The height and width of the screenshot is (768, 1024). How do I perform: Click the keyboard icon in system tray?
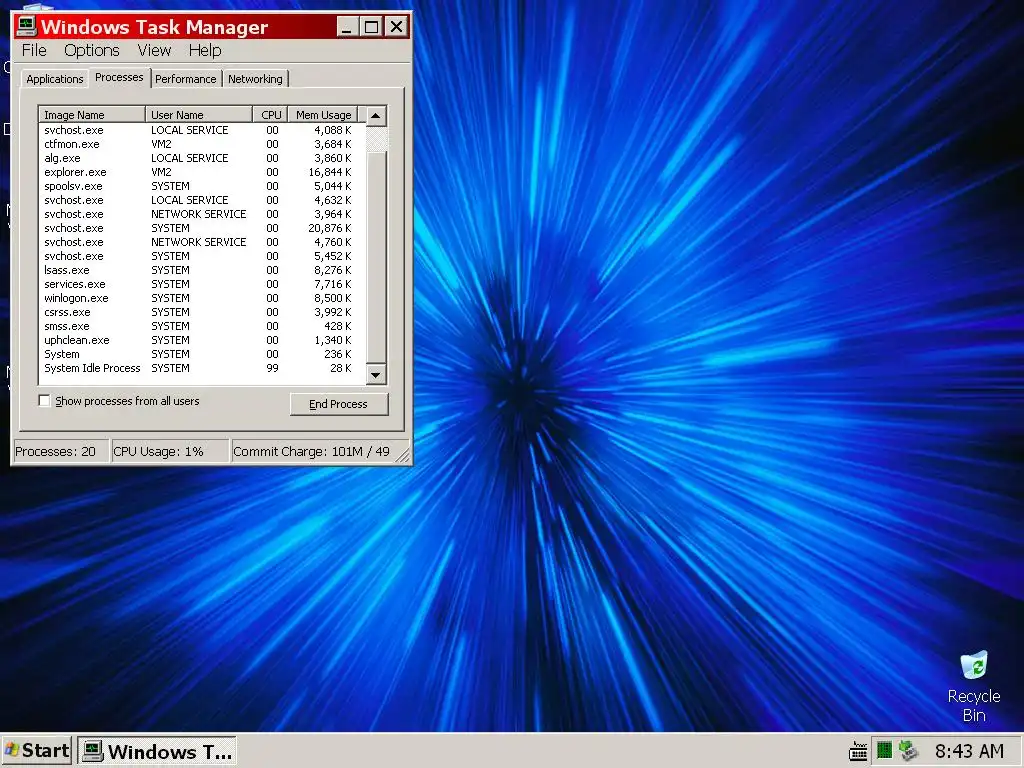(857, 751)
